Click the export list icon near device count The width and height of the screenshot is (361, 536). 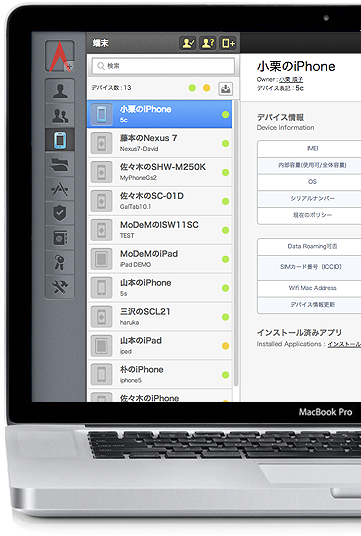point(225,89)
